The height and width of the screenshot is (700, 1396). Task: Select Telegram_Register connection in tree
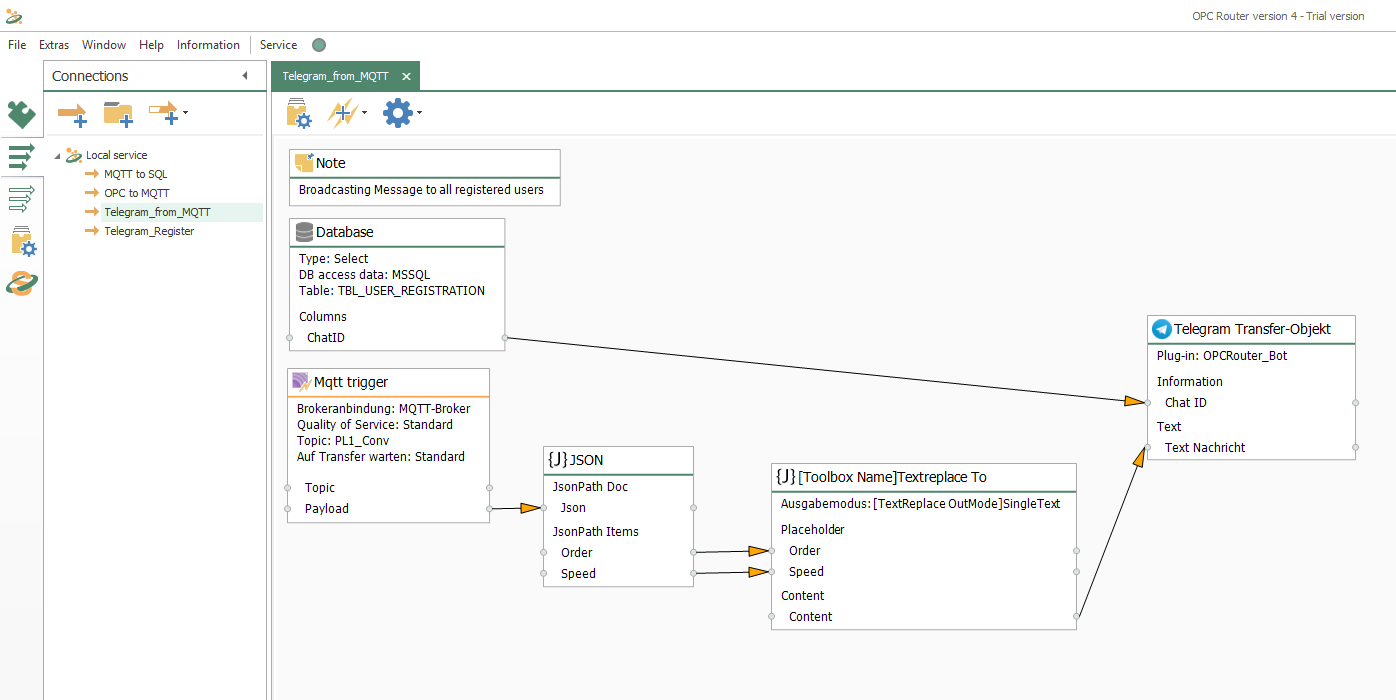pyautogui.click(x=148, y=231)
